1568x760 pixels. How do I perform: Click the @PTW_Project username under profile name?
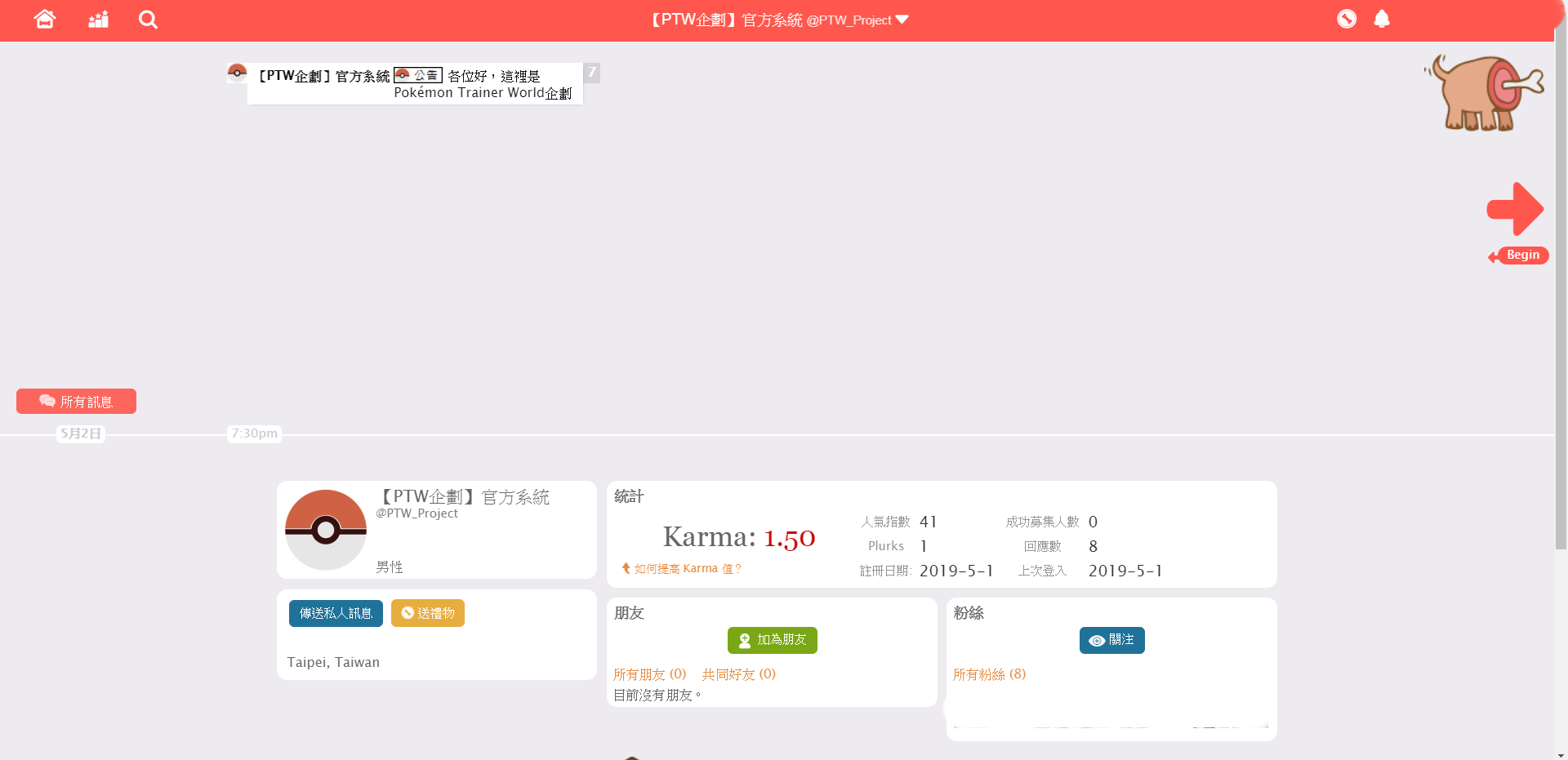pos(416,513)
